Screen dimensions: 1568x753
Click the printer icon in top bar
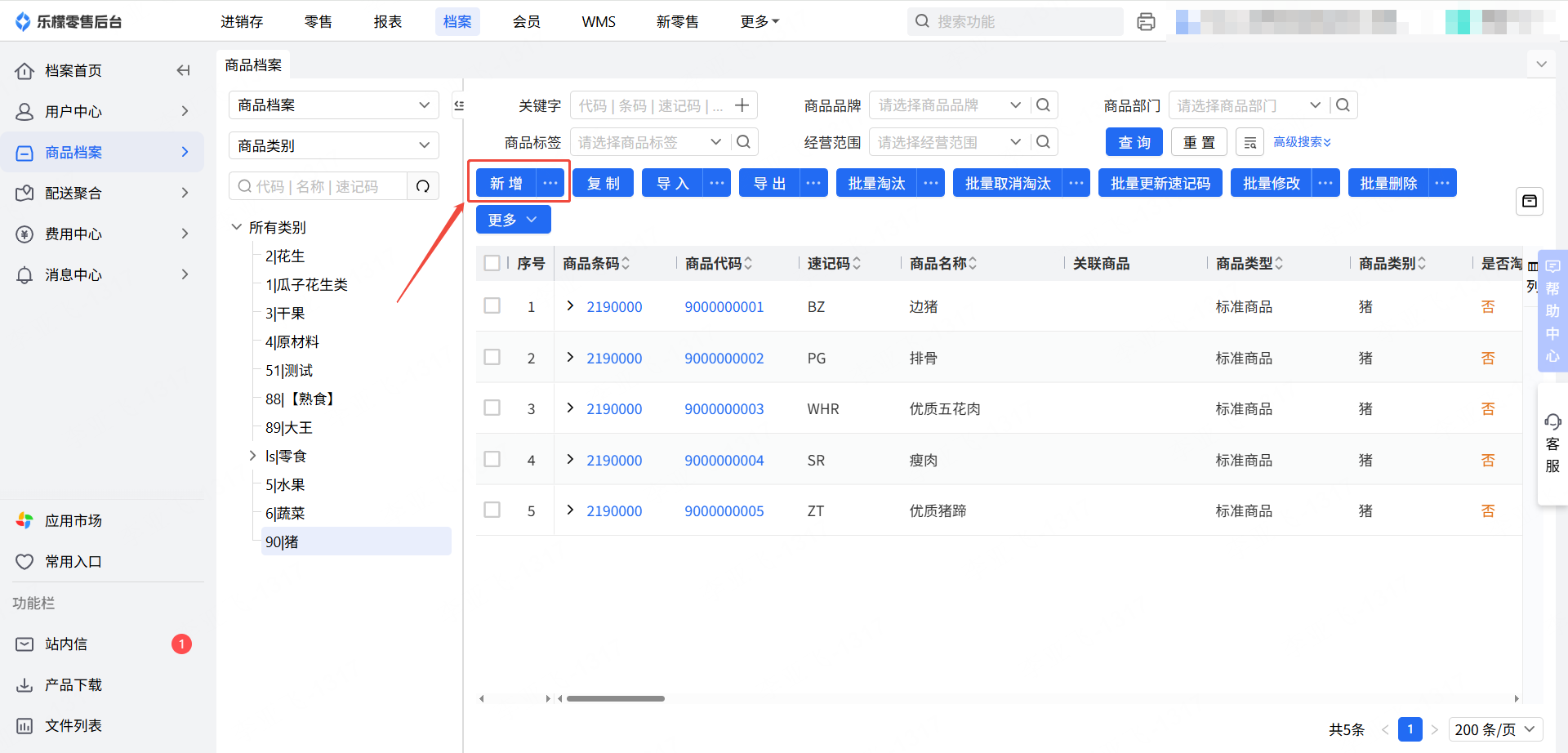point(1146,22)
